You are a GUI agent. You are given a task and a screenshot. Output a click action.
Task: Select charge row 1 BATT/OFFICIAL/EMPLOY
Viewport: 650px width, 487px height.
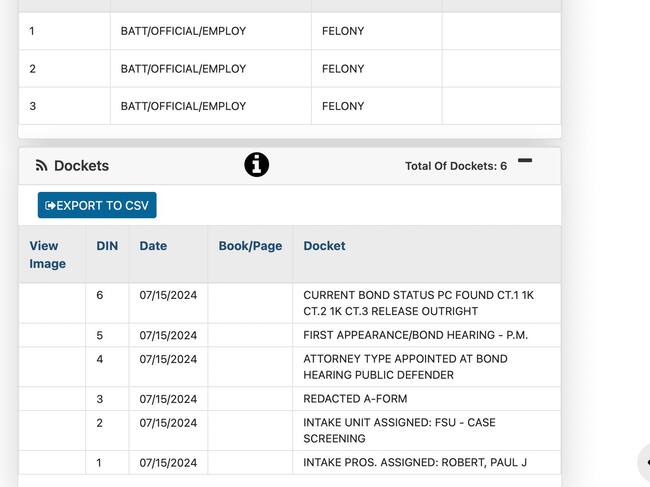183,31
